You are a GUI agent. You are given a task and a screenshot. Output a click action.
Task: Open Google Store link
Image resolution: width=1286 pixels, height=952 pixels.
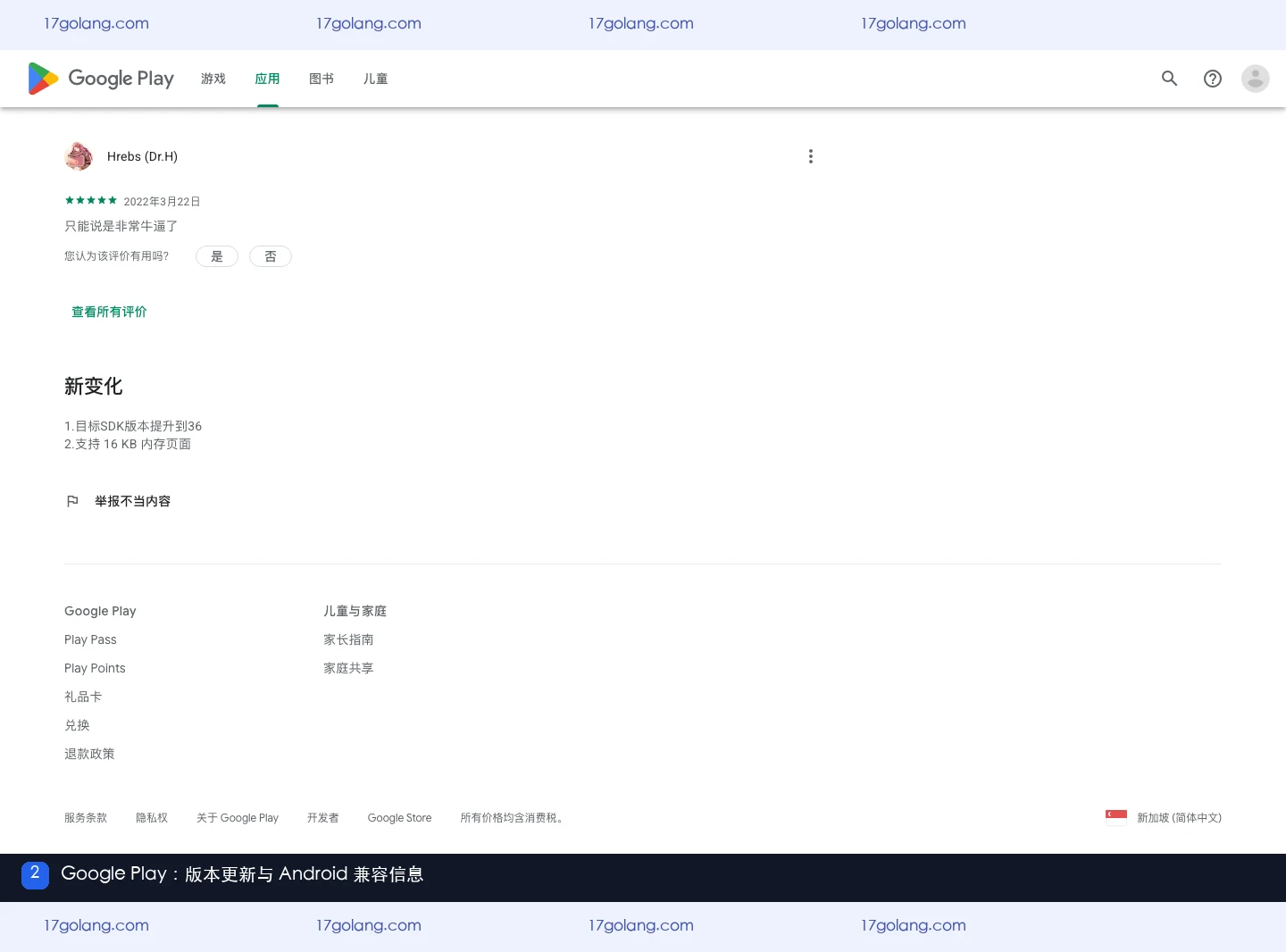pyautogui.click(x=399, y=817)
